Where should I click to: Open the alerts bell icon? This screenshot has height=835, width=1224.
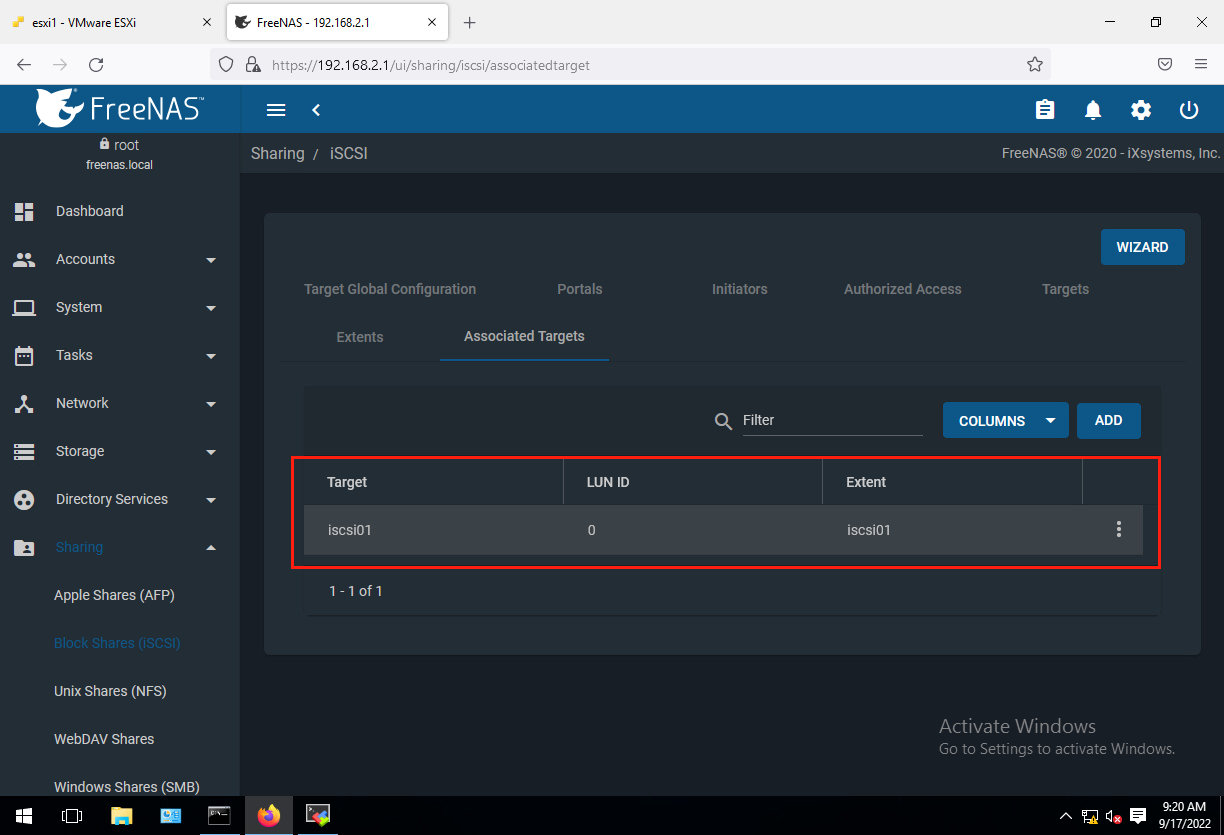(x=1093, y=110)
